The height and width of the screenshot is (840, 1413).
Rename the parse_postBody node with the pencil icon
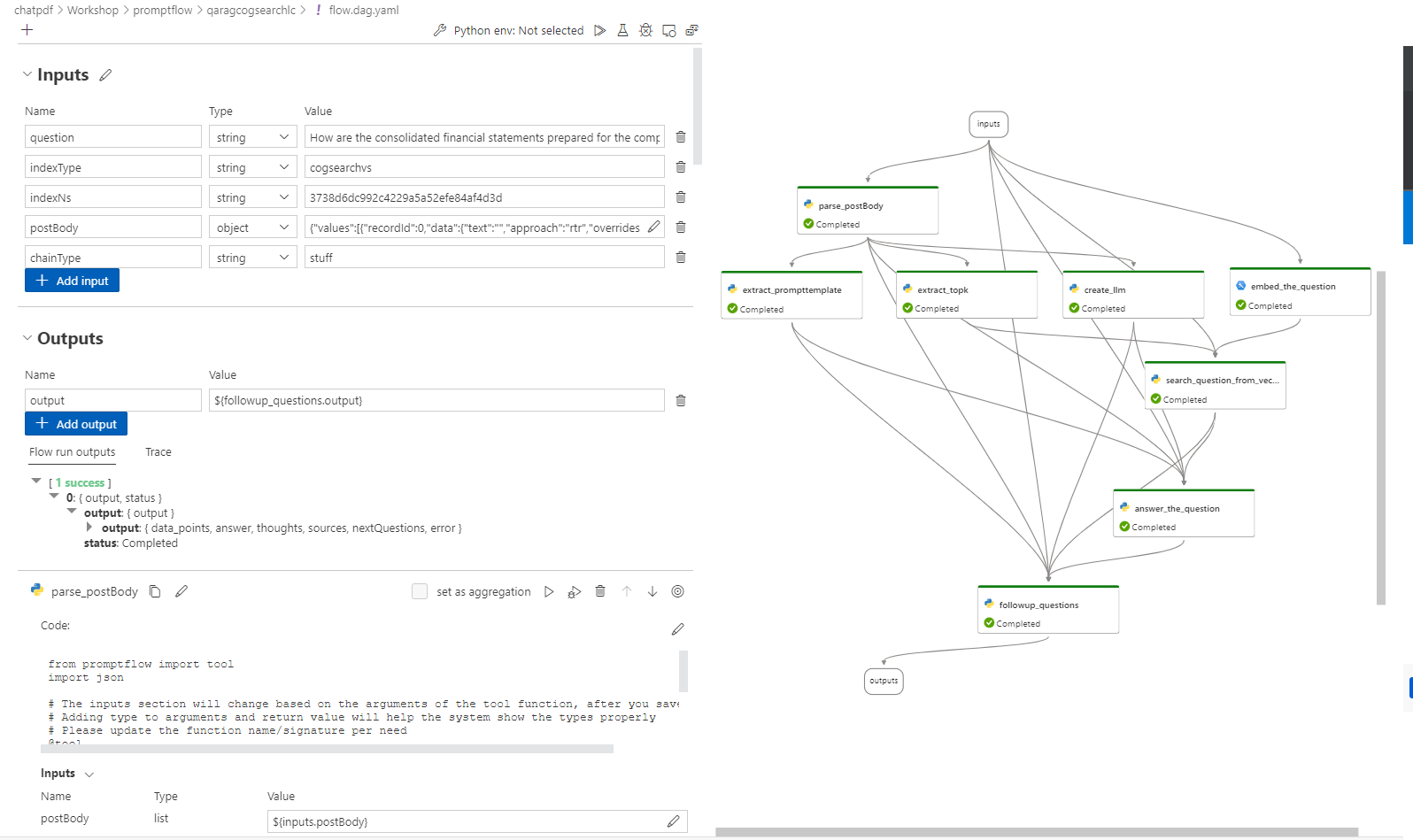(x=181, y=591)
